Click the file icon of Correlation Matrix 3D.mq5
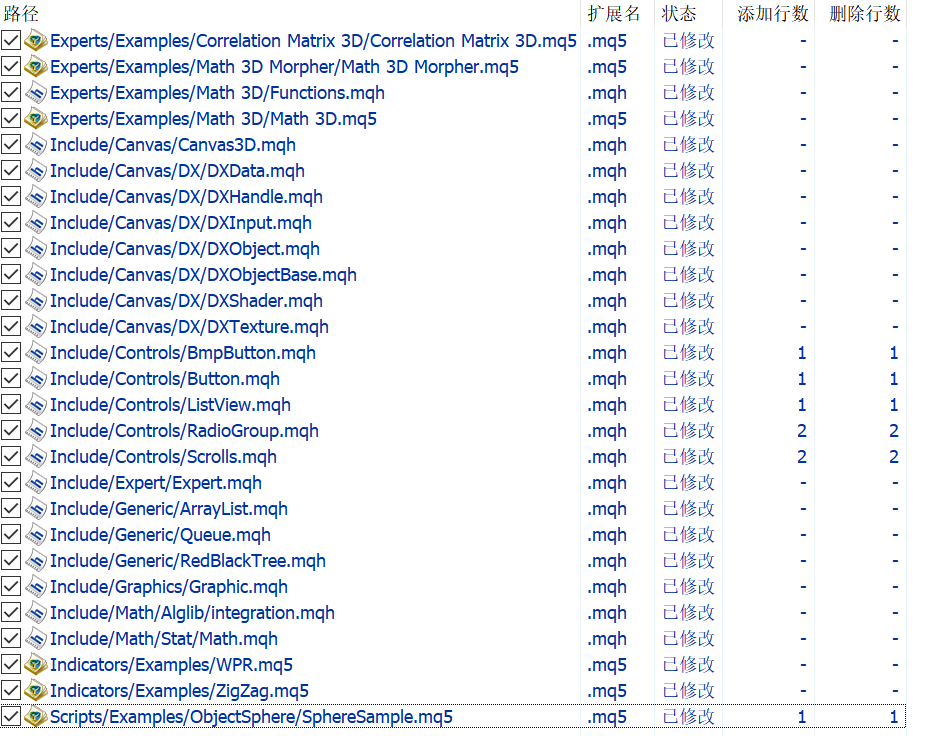Viewport: 931px width, 736px height. point(36,41)
